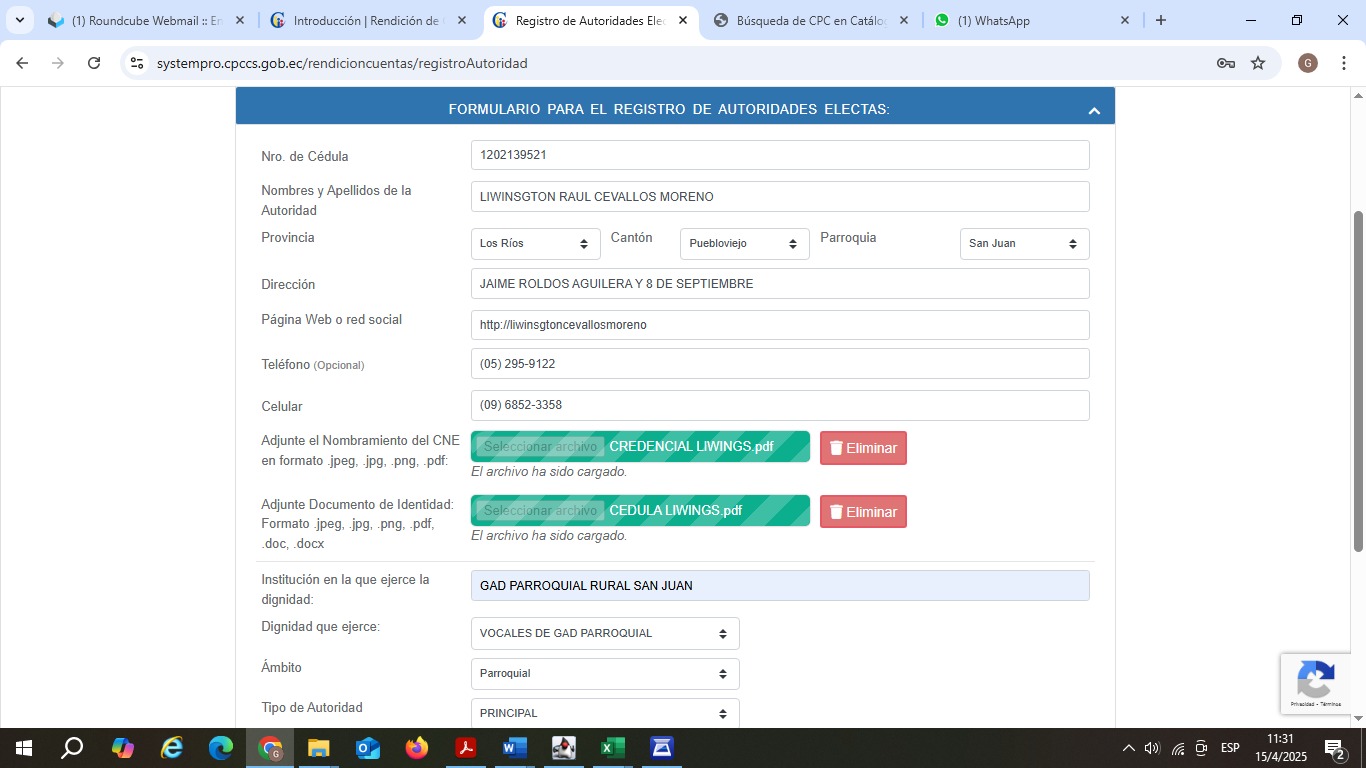The height and width of the screenshot is (768, 1366).
Task: Open the Parroquia dropdown showing San Juan
Action: 1024,244
